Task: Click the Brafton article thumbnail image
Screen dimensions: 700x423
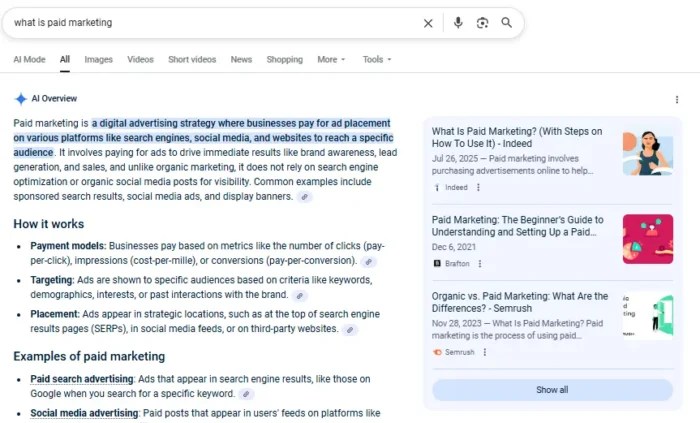Action: point(648,239)
